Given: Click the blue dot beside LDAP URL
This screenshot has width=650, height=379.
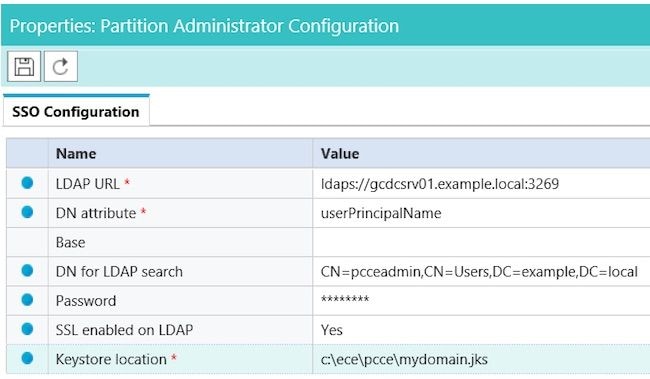Looking at the screenshot, I should point(27,183).
